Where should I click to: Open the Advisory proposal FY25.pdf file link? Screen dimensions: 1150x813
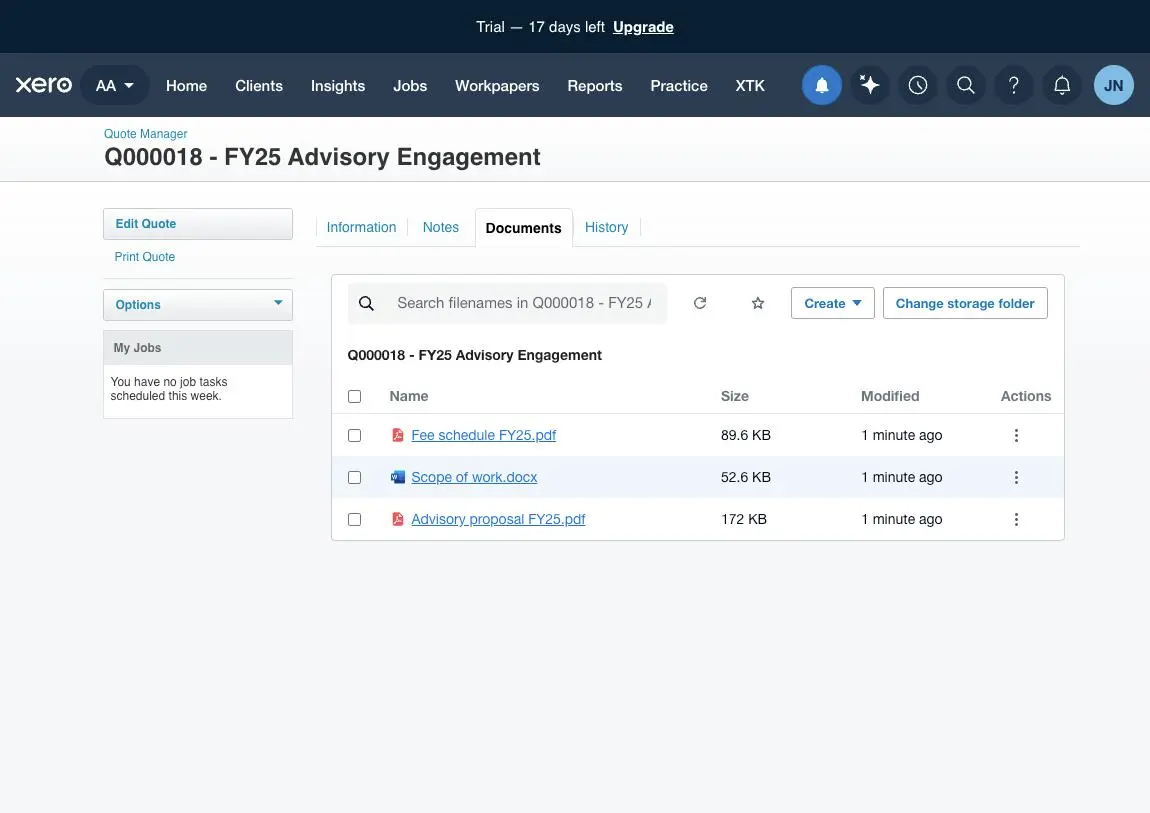point(498,519)
